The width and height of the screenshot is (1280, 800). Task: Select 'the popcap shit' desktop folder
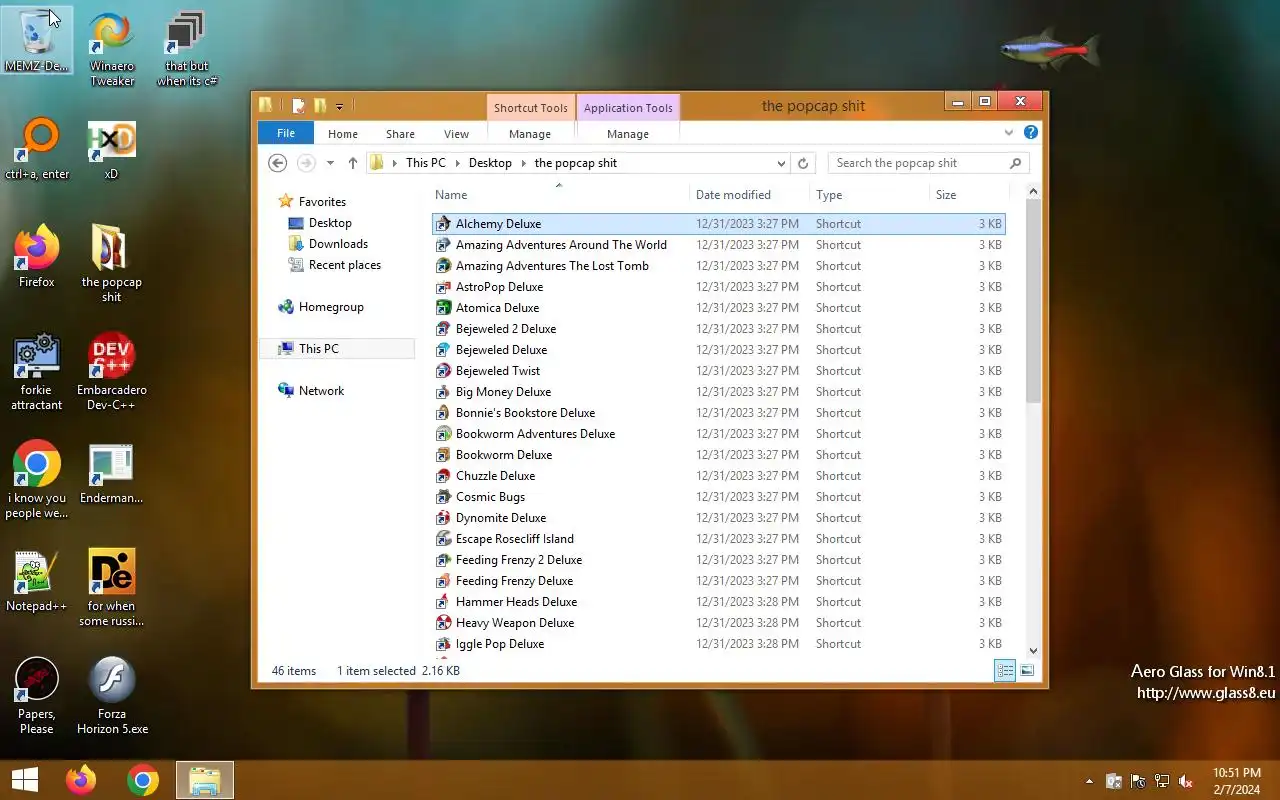point(112,263)
